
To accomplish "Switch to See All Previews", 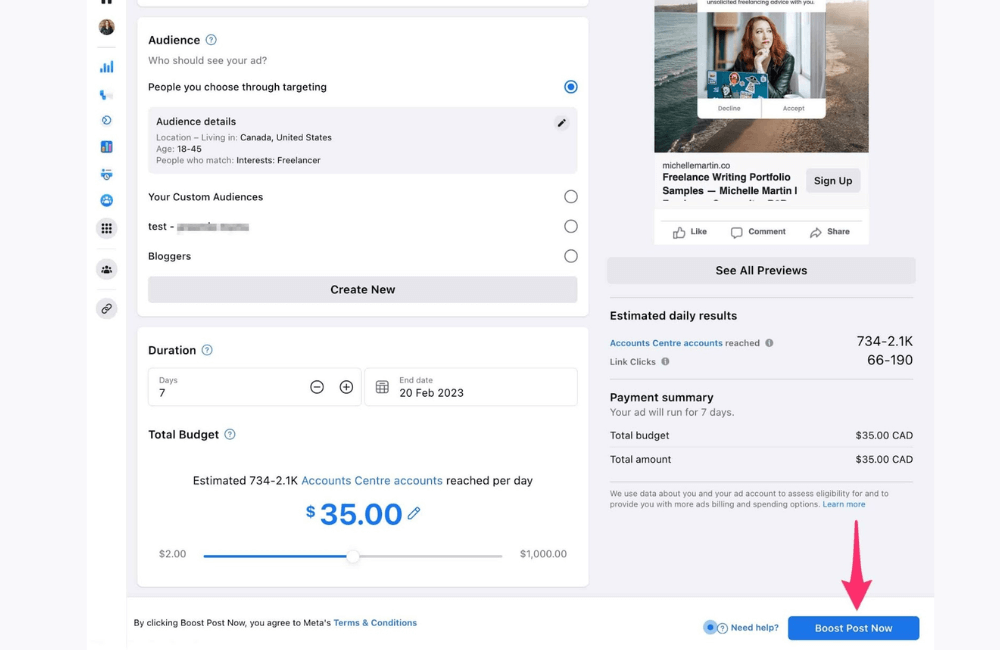I will click(x=760, y=270).
